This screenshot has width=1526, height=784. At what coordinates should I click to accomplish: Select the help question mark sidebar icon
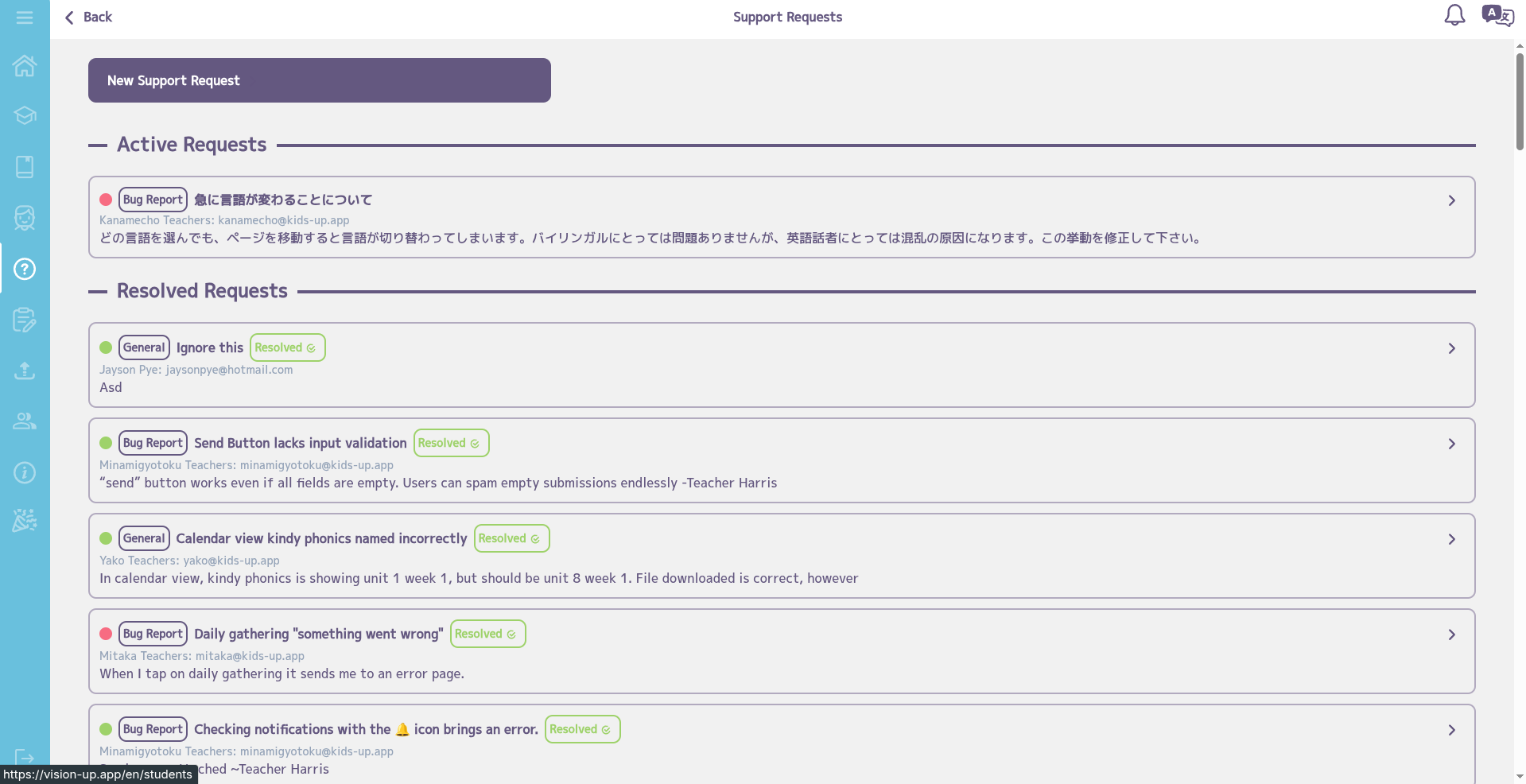tap(25, 269)
